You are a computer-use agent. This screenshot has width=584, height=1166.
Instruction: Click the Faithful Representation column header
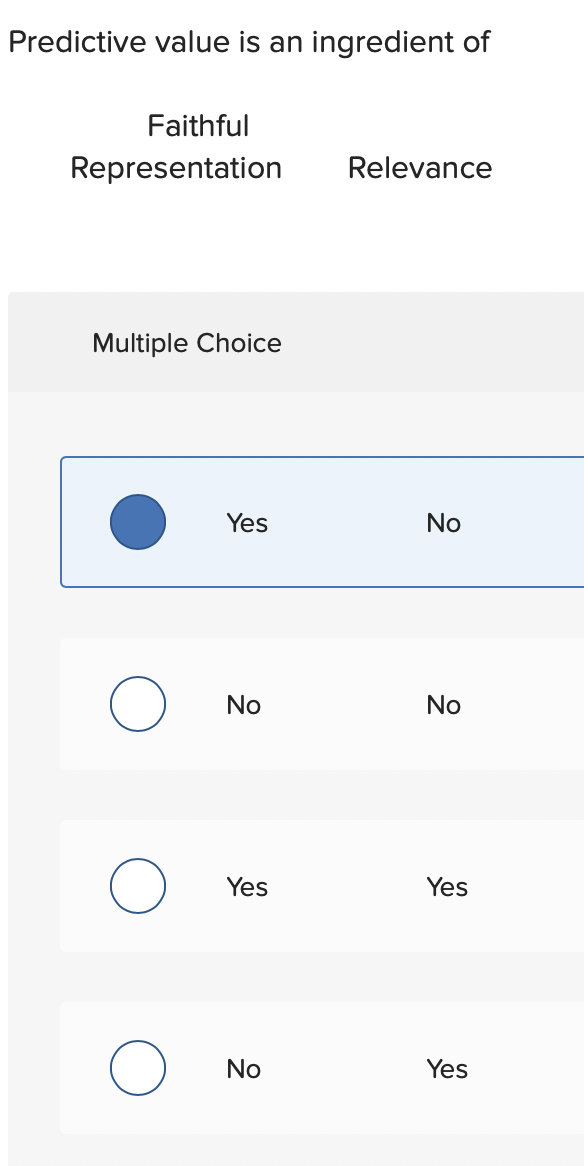(176, 146)
